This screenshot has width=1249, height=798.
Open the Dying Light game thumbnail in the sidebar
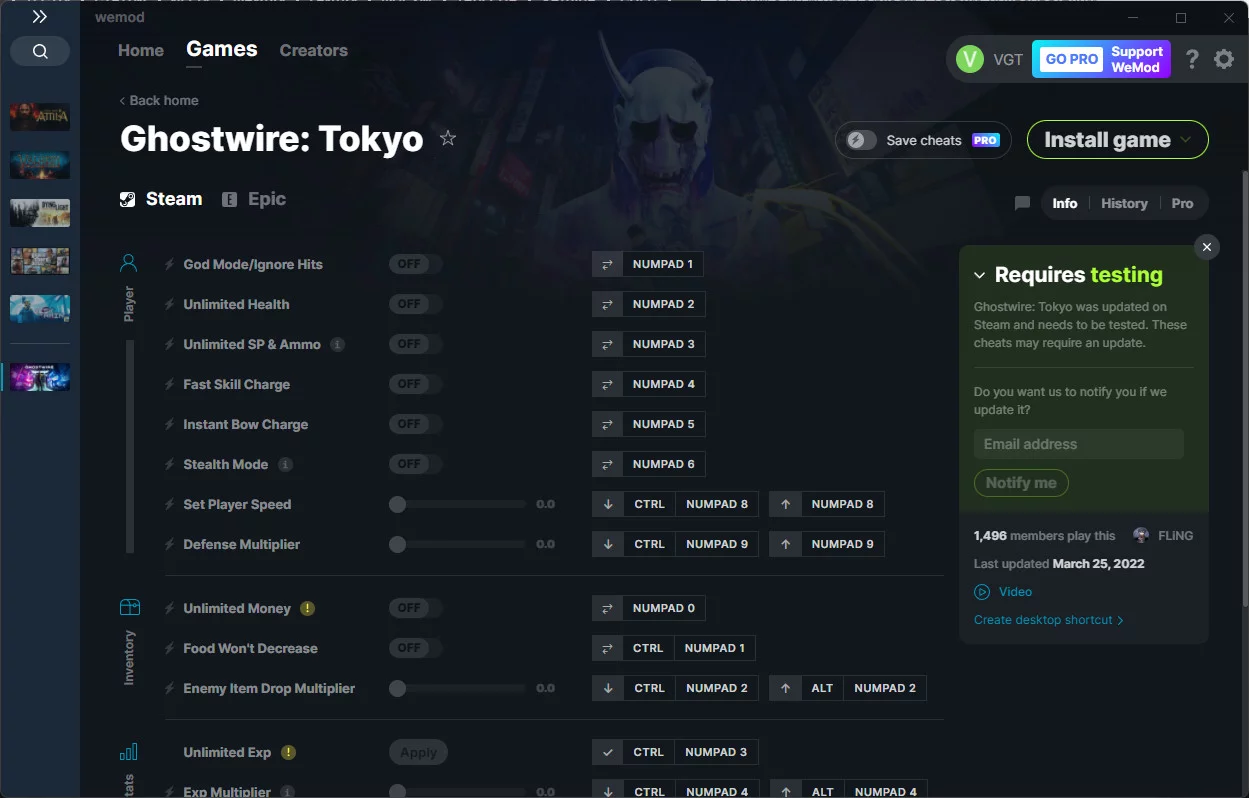40,213
